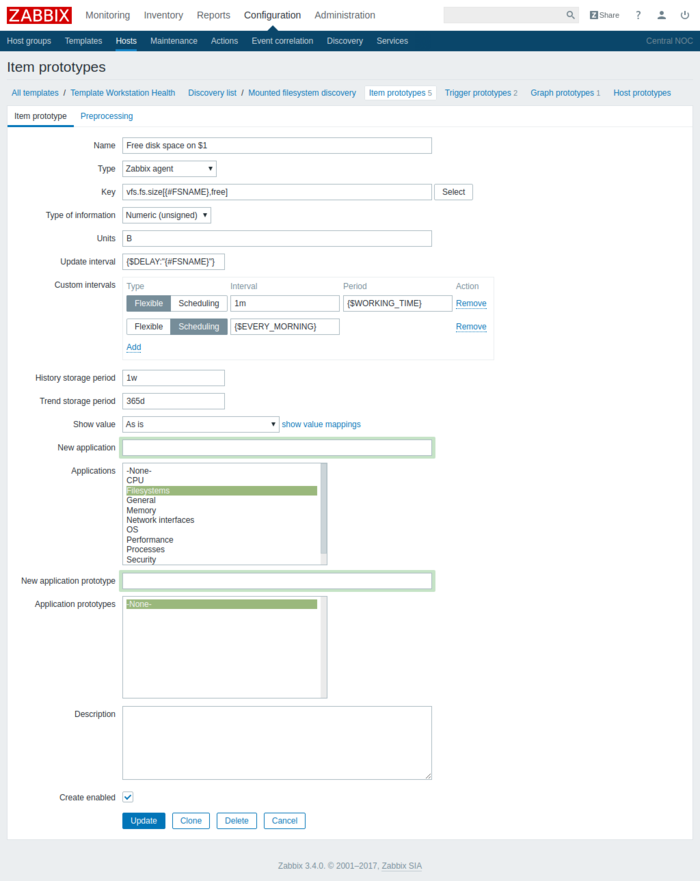Click the New application prototype field
Screen dimensions: 700x881
tap(277, 581)
